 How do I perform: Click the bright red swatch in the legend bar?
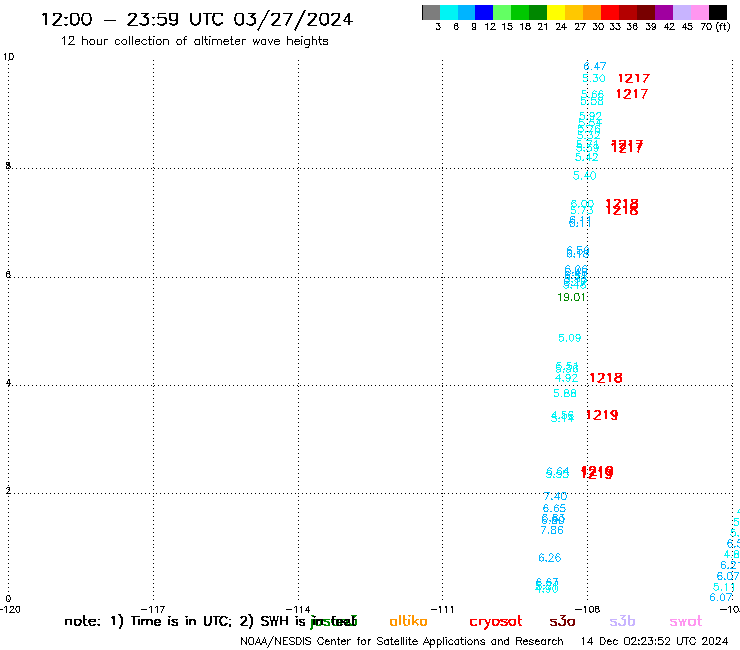click(610, 12)
